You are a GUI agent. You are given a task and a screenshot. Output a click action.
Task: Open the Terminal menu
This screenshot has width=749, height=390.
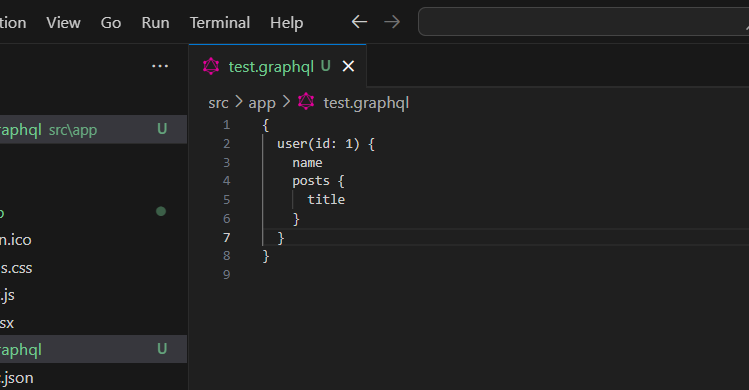coord(220,22)
